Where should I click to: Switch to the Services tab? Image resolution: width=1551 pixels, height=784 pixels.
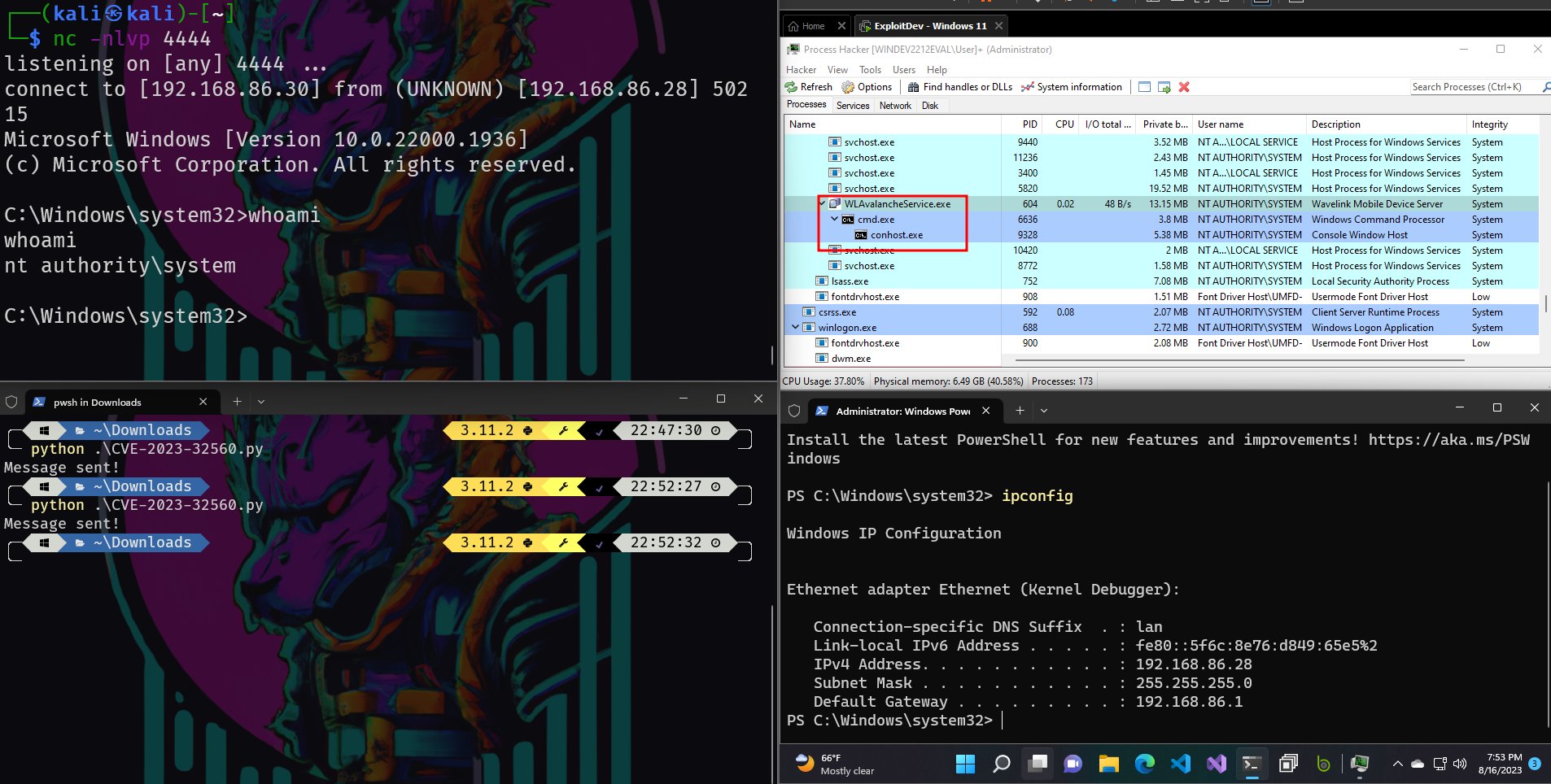click(x=853, y=106)
